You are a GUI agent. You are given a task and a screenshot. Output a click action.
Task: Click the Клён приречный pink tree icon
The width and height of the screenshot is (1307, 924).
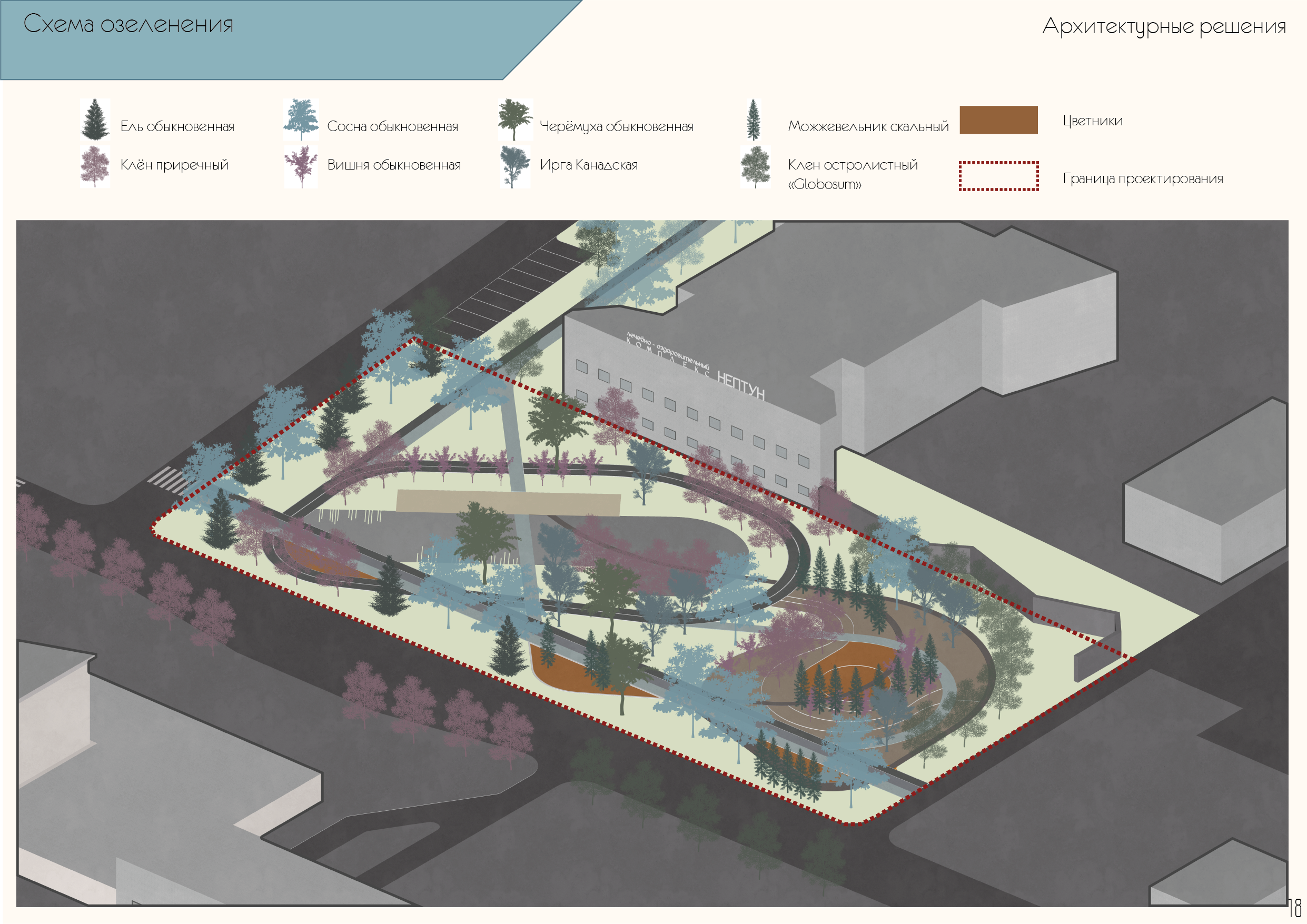[95, 166]
